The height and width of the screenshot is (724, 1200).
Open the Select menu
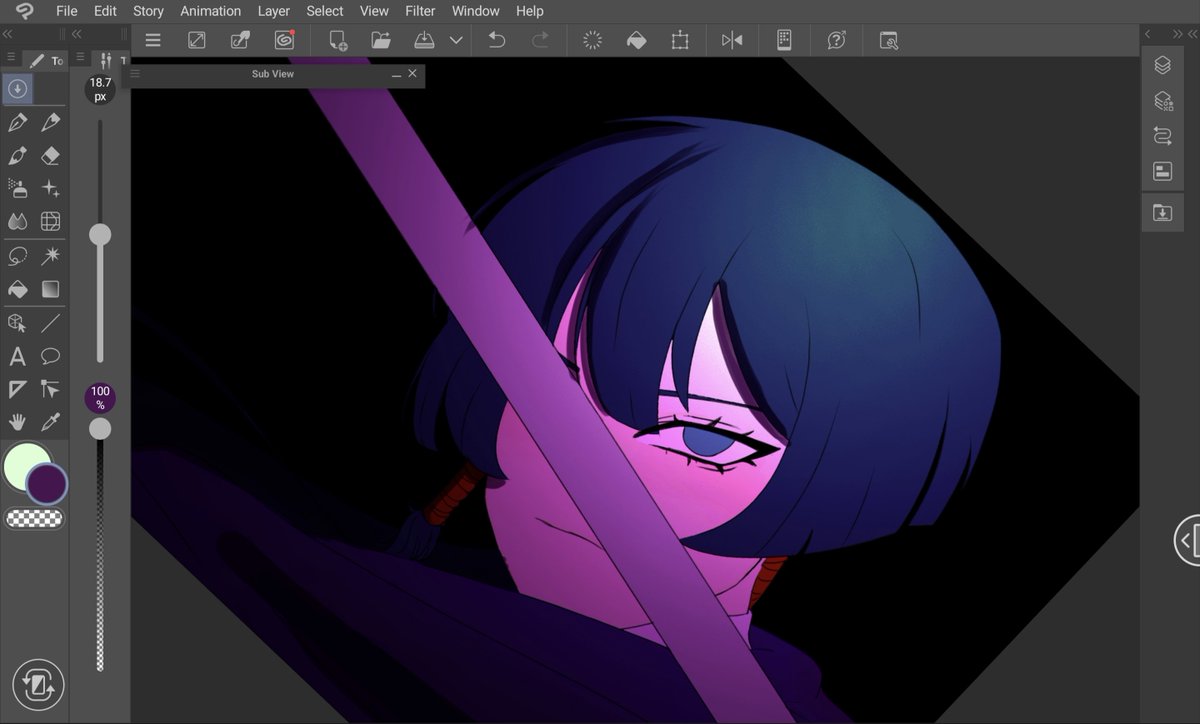click(325, 11)
